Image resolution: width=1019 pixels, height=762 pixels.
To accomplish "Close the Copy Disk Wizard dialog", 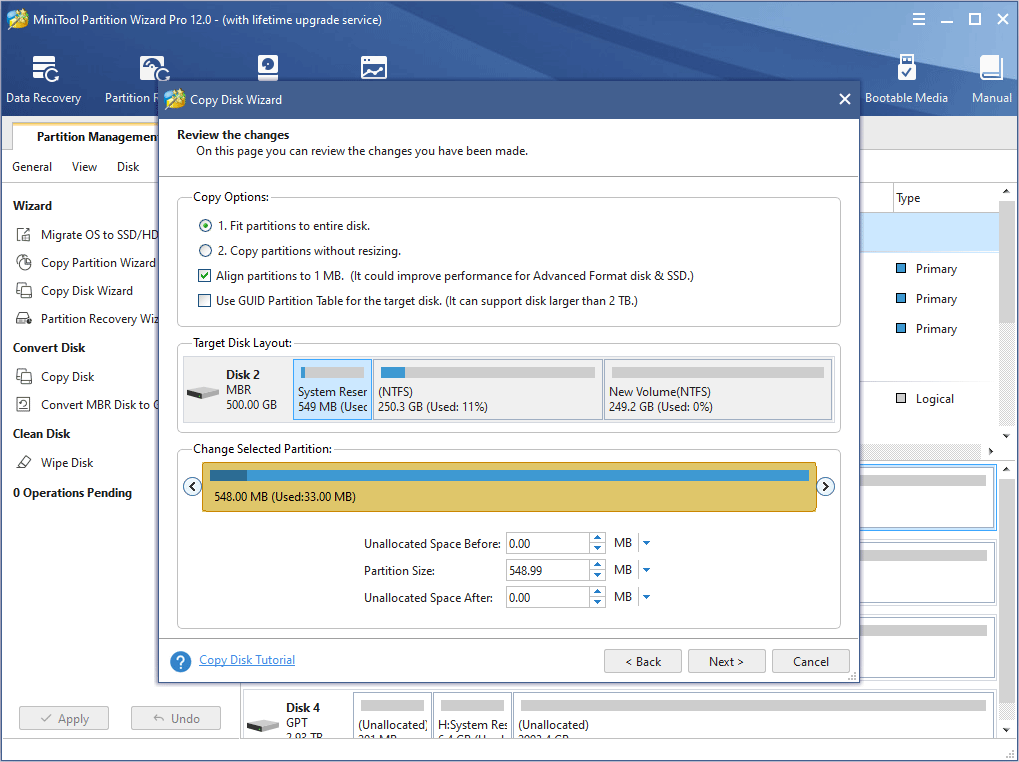I will coord(845,99).
